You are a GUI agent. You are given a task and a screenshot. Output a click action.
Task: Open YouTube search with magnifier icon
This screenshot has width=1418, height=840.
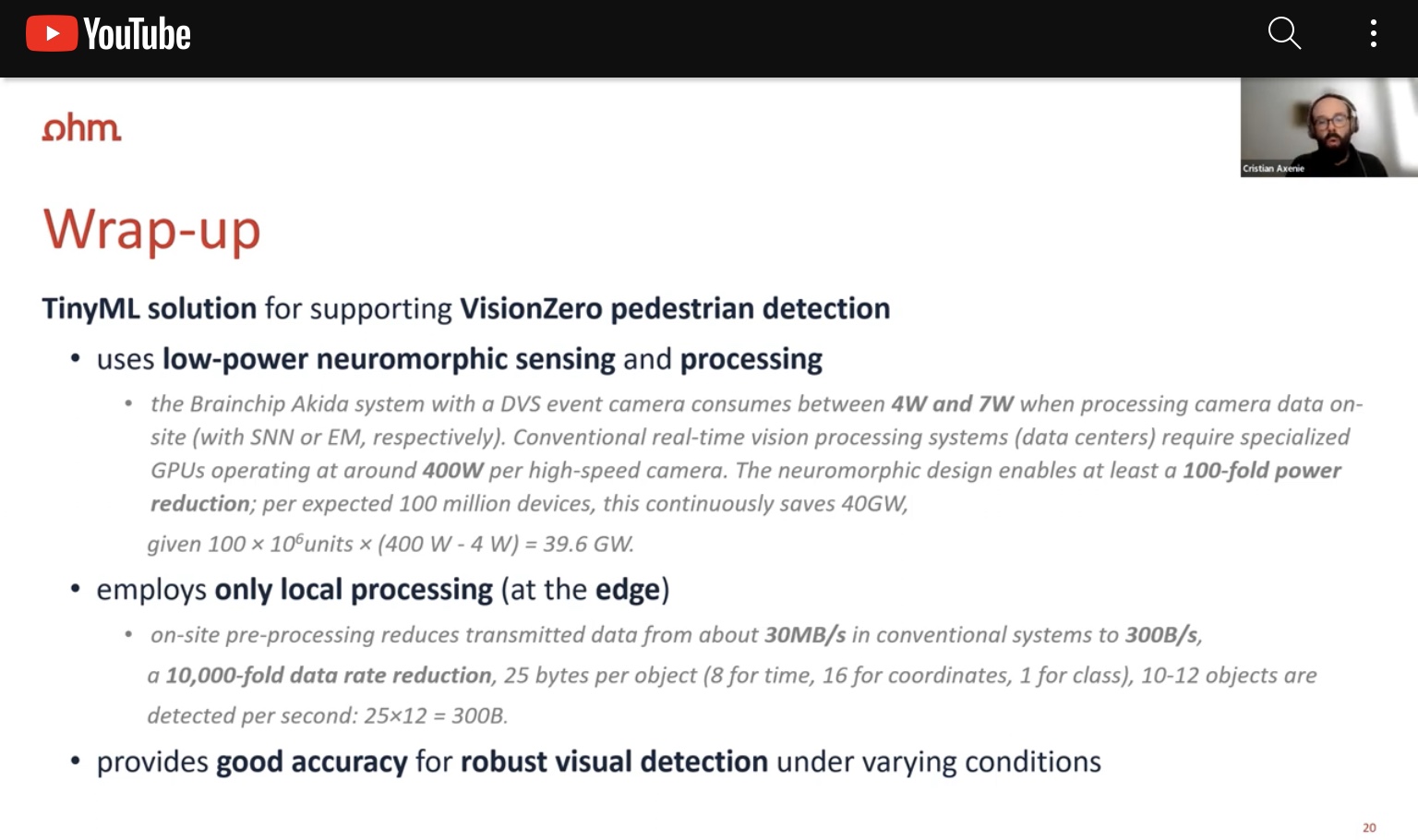(x=1284, y=33)
